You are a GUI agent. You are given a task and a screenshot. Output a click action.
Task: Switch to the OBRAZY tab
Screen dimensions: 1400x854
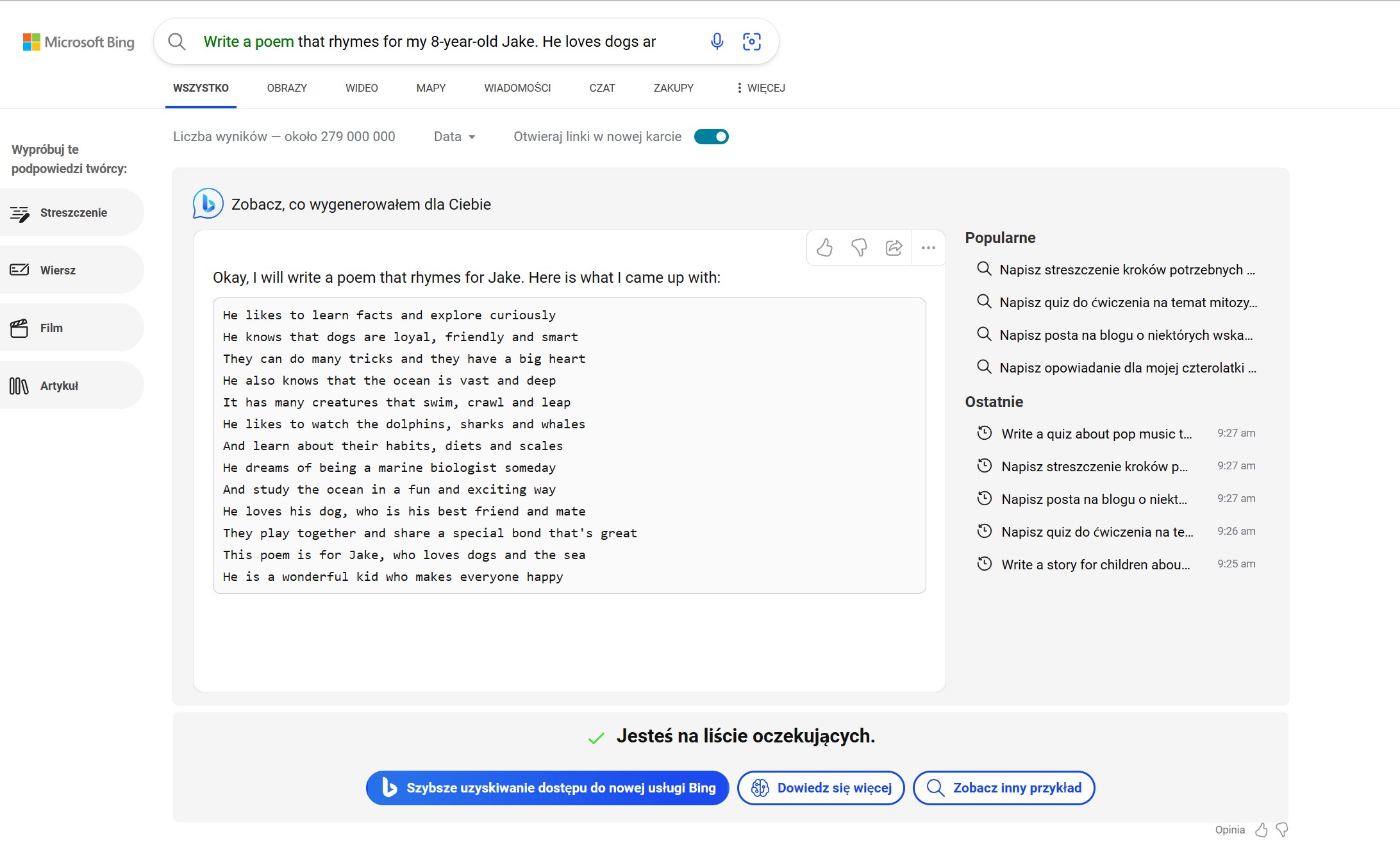[x=287, y=88]
